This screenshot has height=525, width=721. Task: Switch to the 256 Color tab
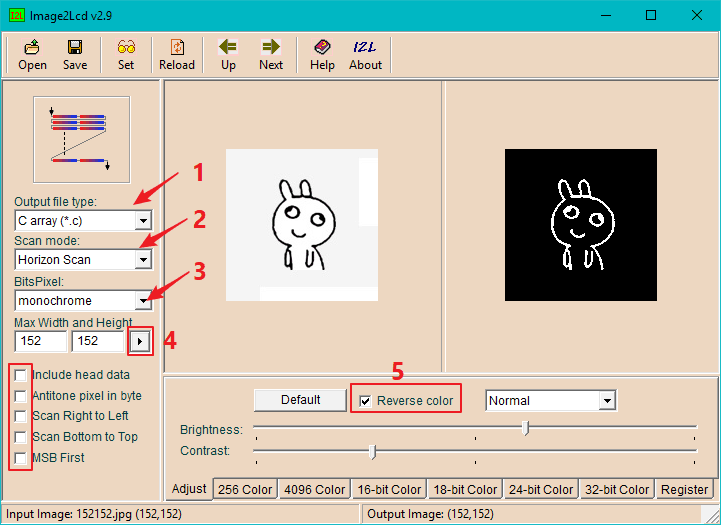pos(245,490)
